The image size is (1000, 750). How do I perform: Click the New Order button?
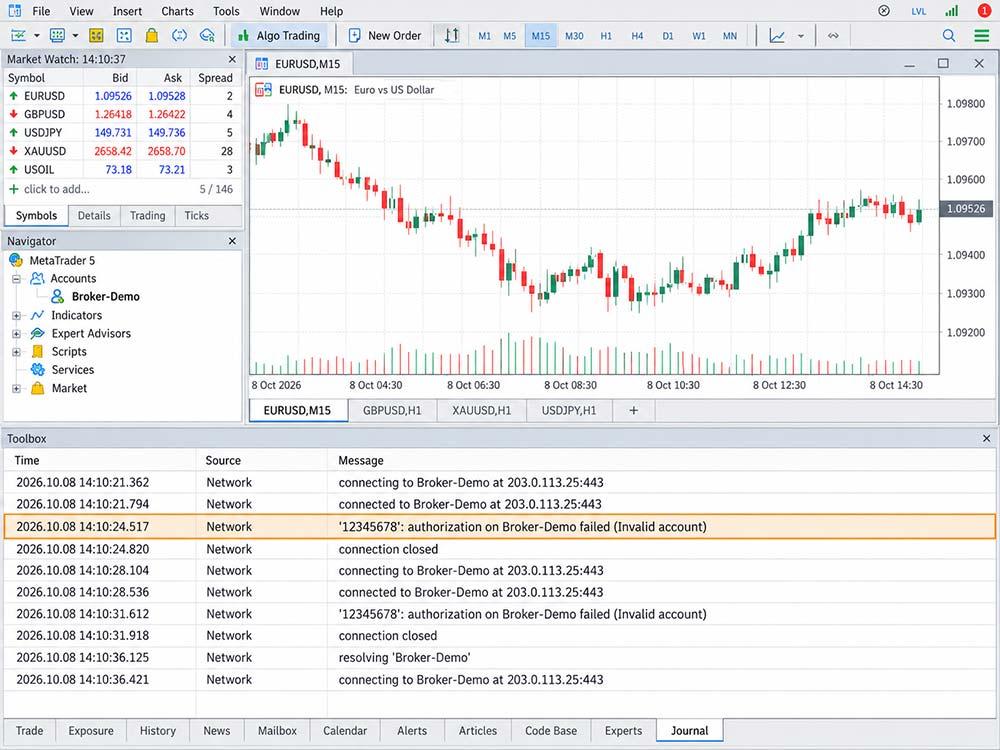pos(385,36)
